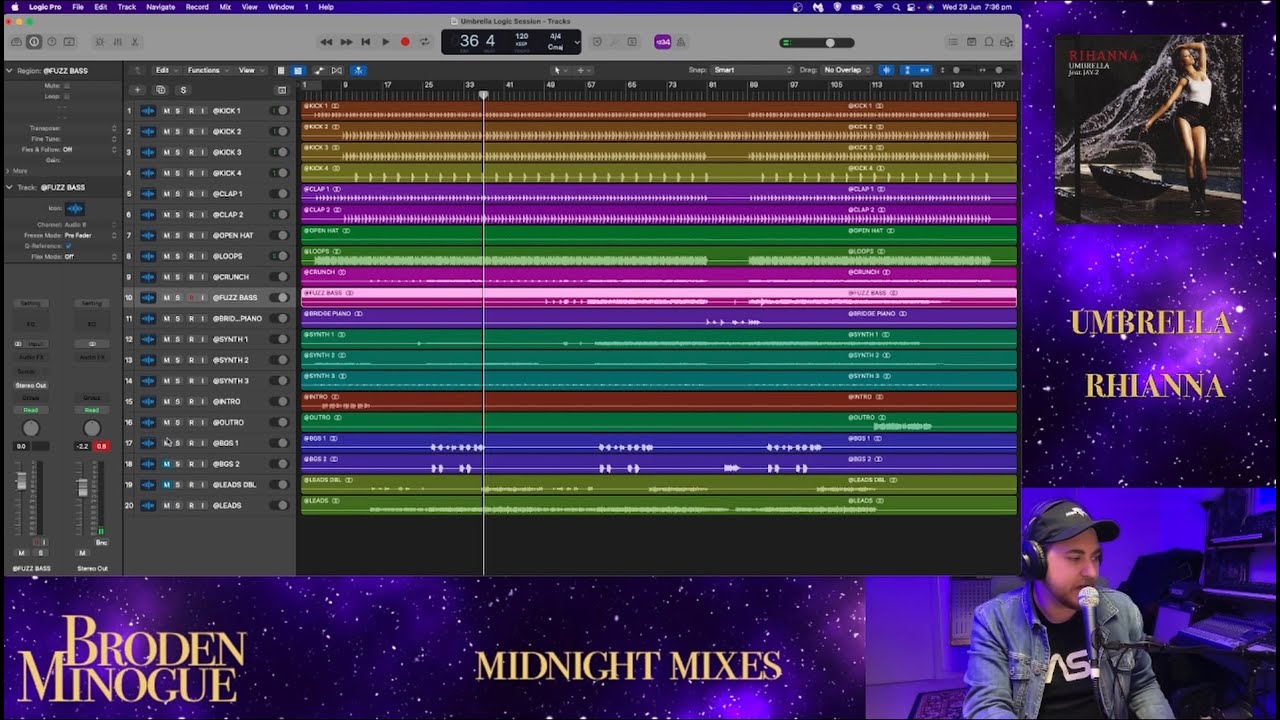Toggle the metronome click button

681,42
